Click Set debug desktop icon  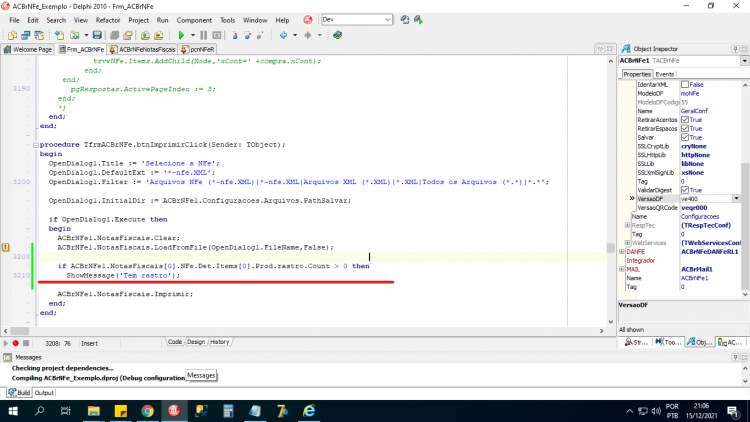pos(419,20)
